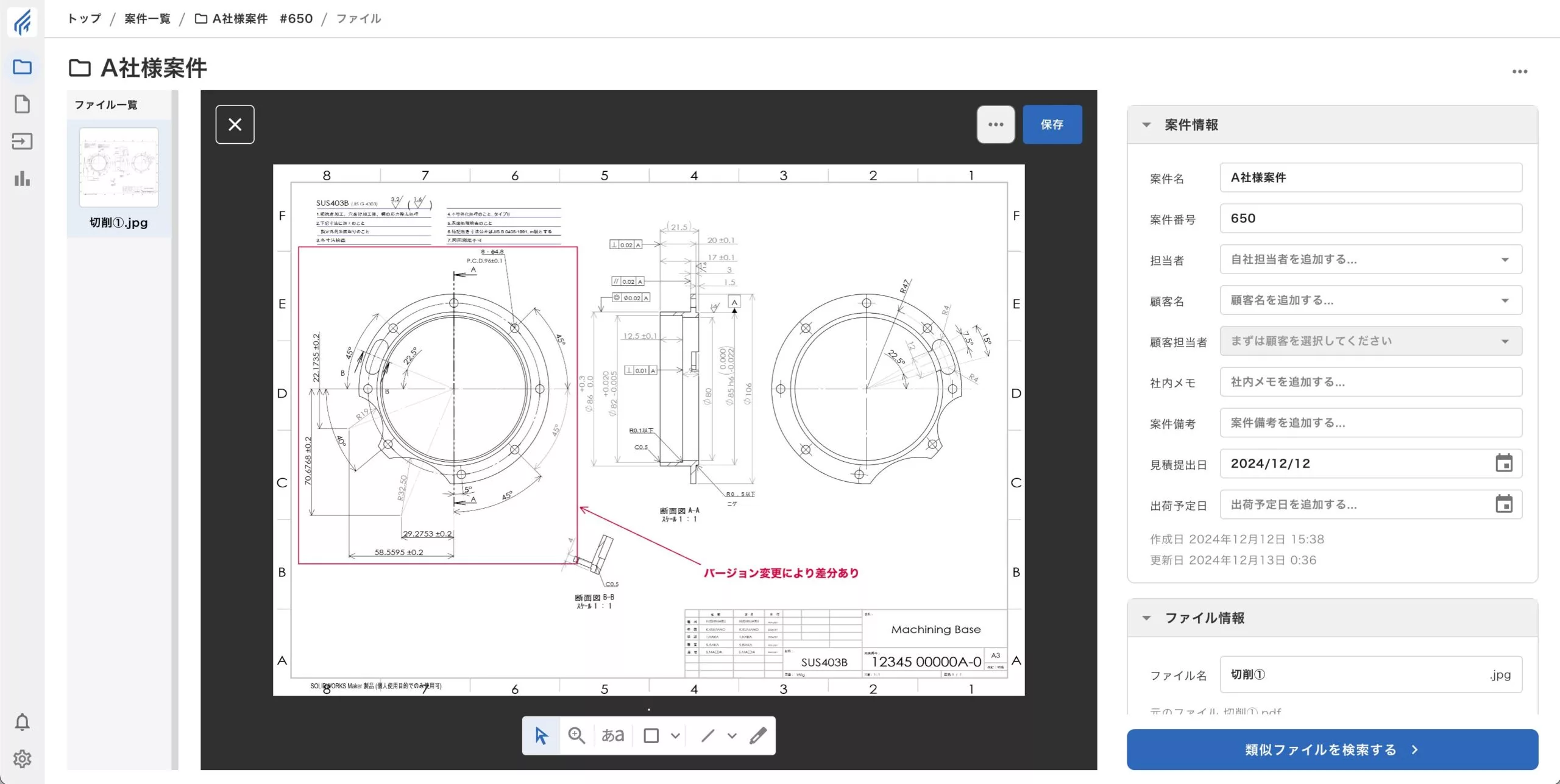Select the arrow pointer tool
The width and height of the screenshot is (1560, 784).
click(541, 736)
